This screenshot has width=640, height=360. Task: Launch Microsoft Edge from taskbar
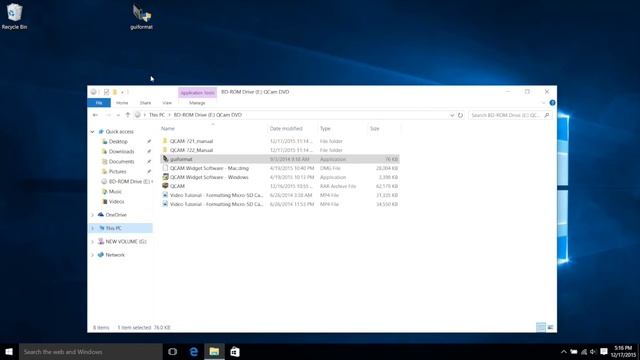pyautogui.click(x=193, y=352)
